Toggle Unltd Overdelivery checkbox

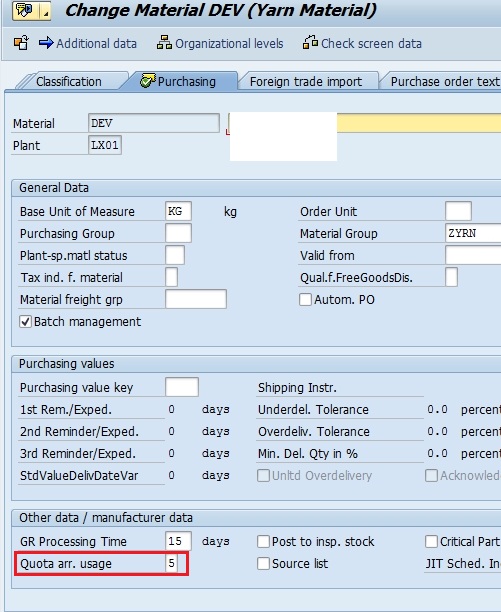[263, 475]
